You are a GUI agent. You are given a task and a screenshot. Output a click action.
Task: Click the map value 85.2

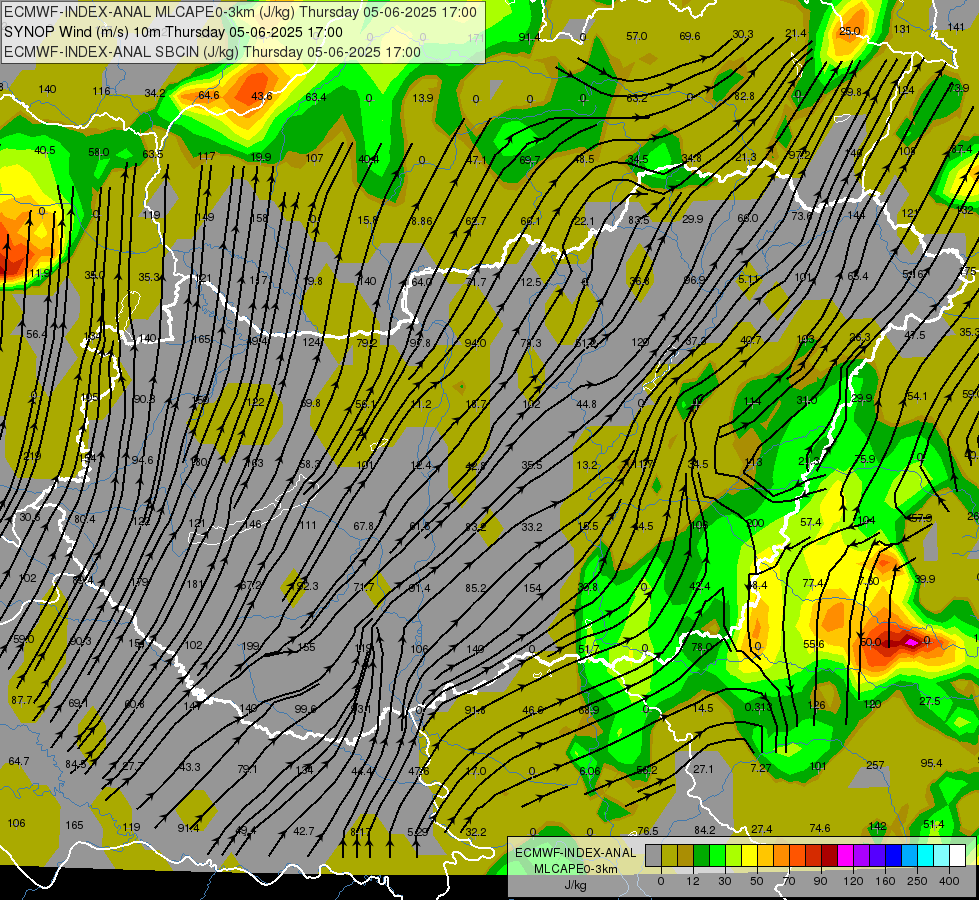pos(476,588)
